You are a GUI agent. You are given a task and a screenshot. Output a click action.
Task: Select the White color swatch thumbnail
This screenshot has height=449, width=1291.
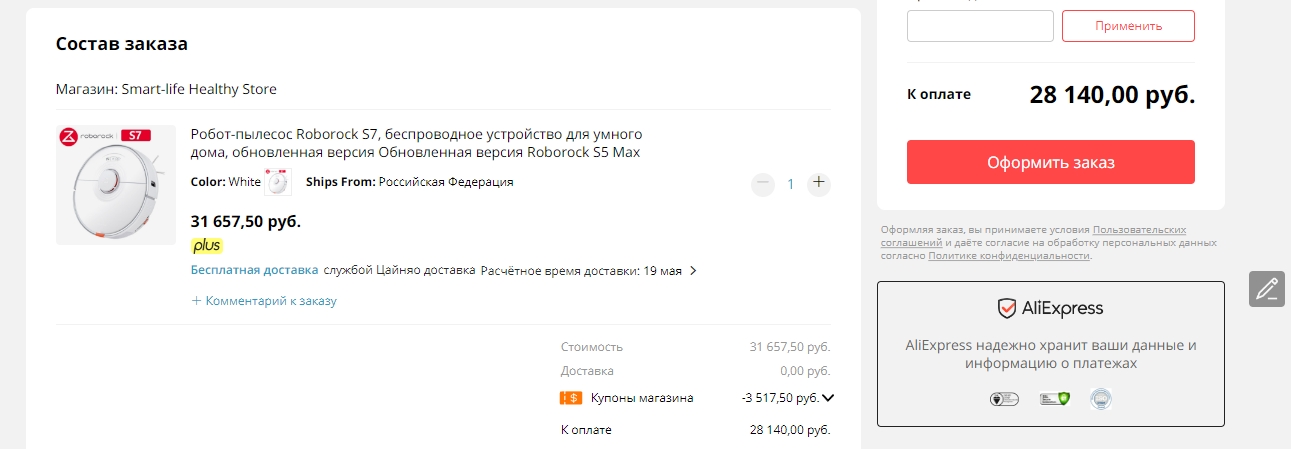click(278, 182)
